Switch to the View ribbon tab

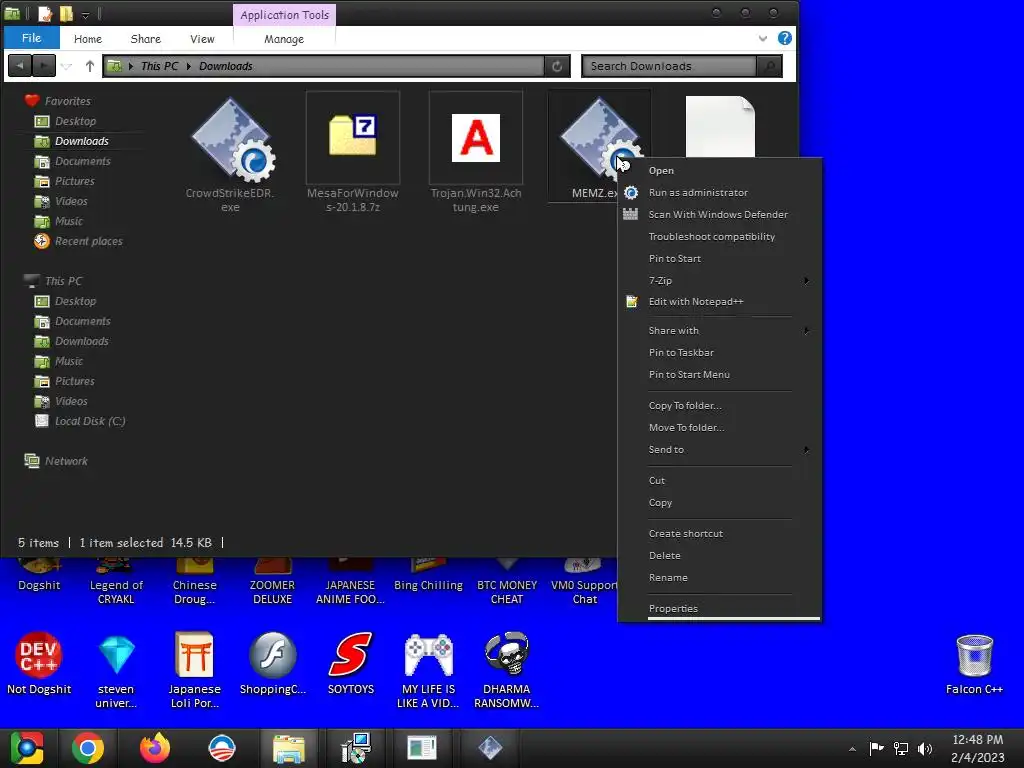202,39
